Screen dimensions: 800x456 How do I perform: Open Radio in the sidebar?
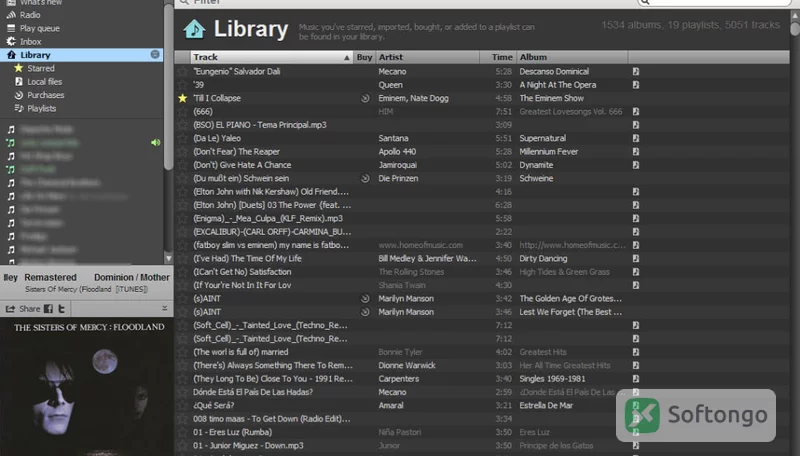pos(30,15)
